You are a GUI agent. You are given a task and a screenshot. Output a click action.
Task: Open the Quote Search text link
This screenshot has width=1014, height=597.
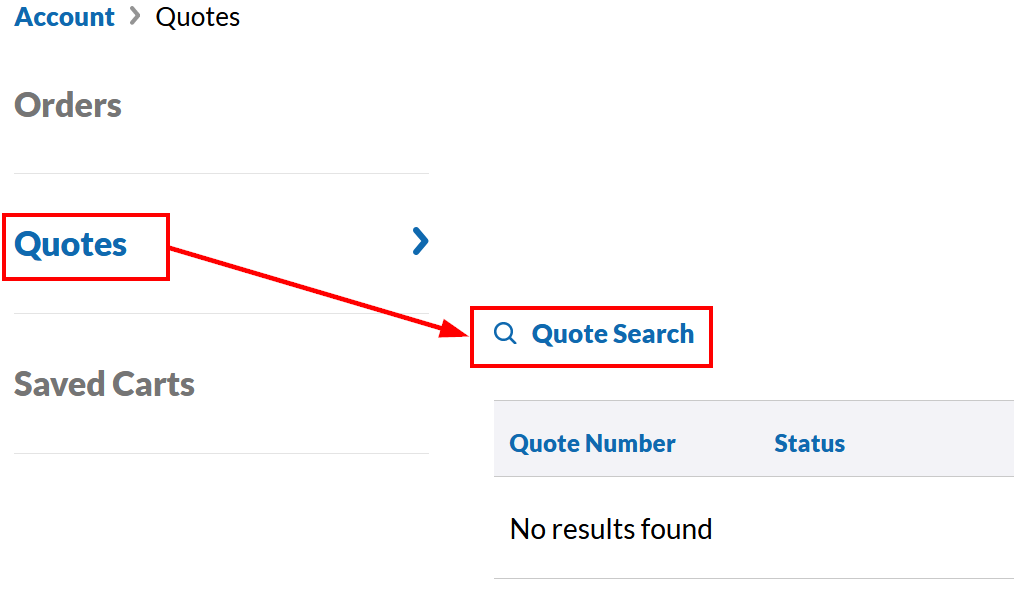tap(612, 334)
